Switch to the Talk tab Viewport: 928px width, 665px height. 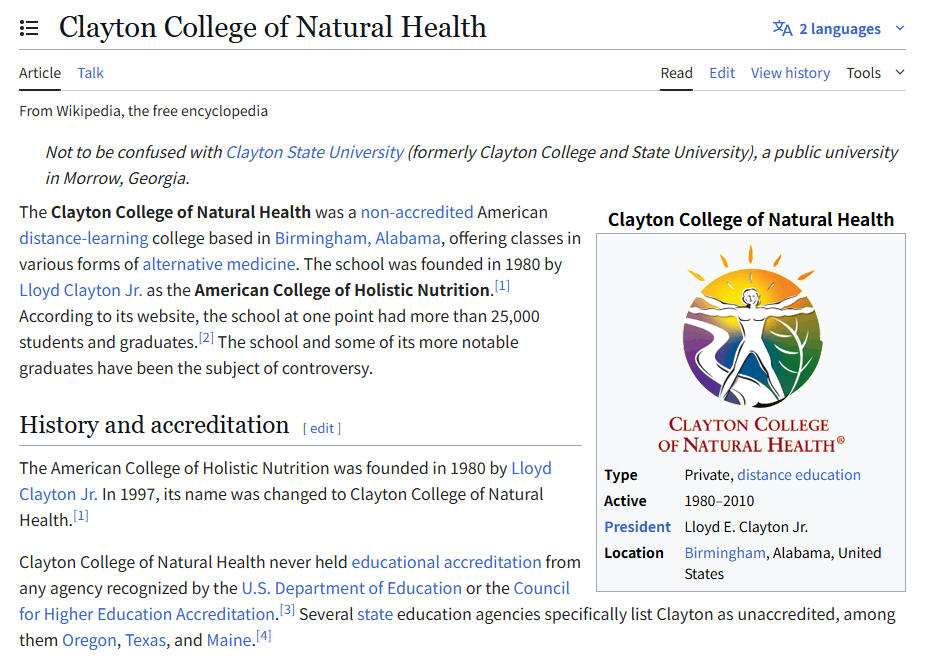point(90,73)
